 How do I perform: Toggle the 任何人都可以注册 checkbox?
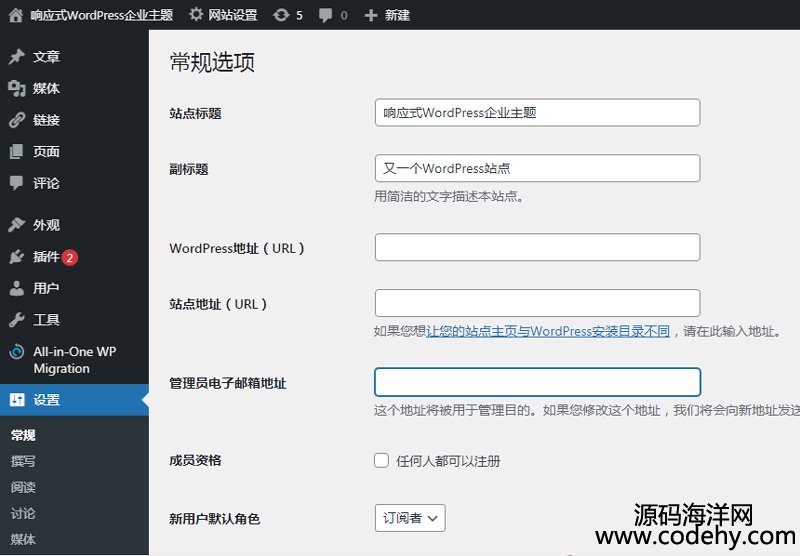click(381, 461)
